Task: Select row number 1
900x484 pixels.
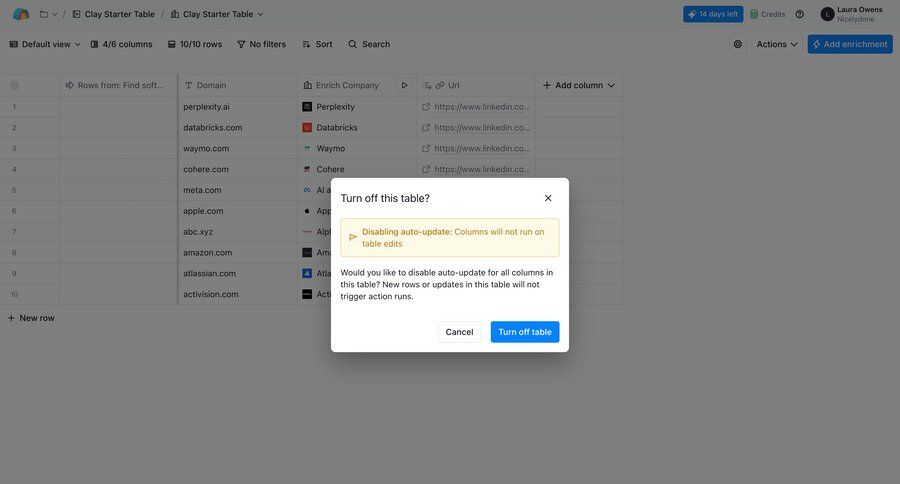Action: point(14,107)
